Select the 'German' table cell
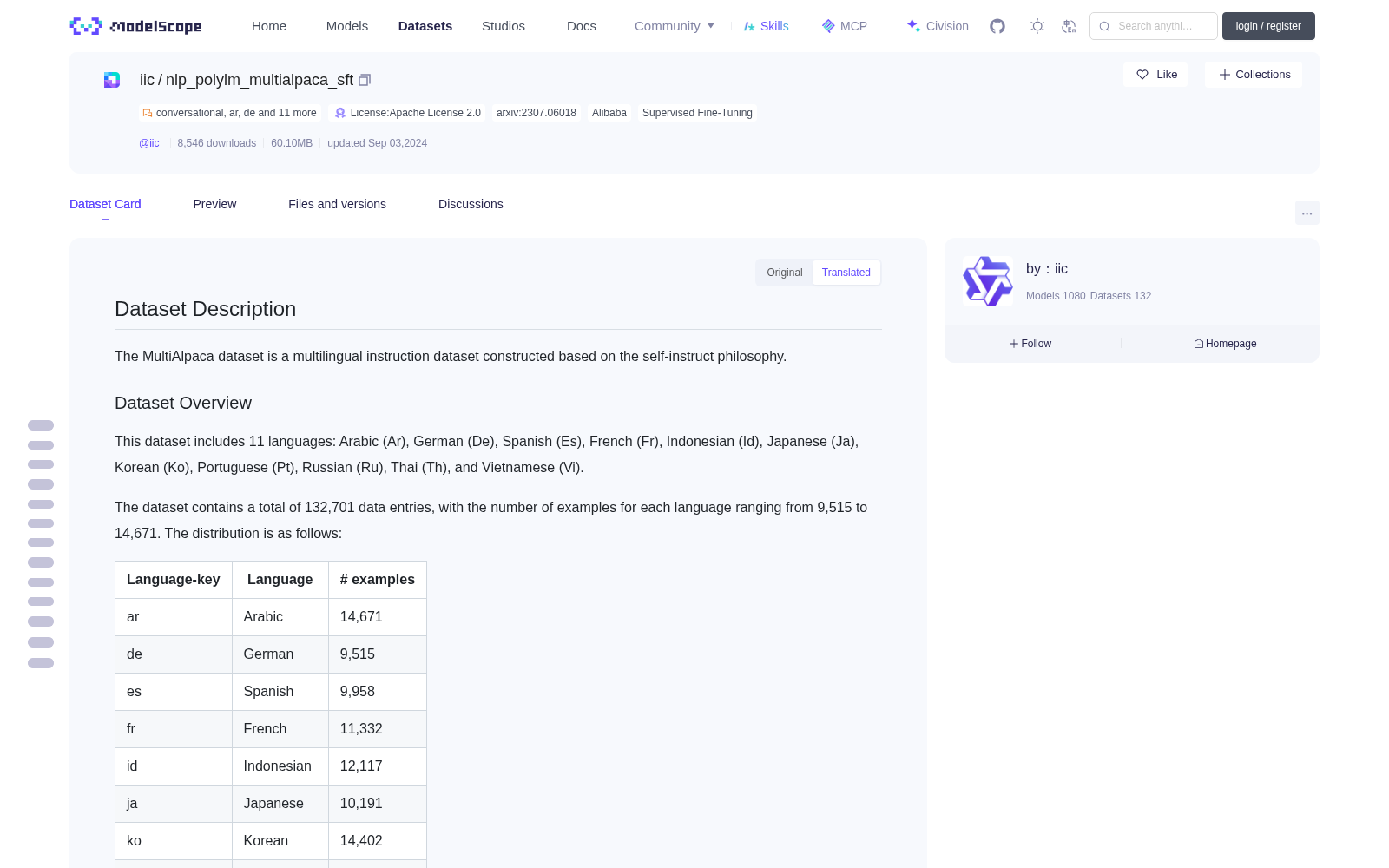1389x868 pixels. pyautogui.click(x=280, y=654)
